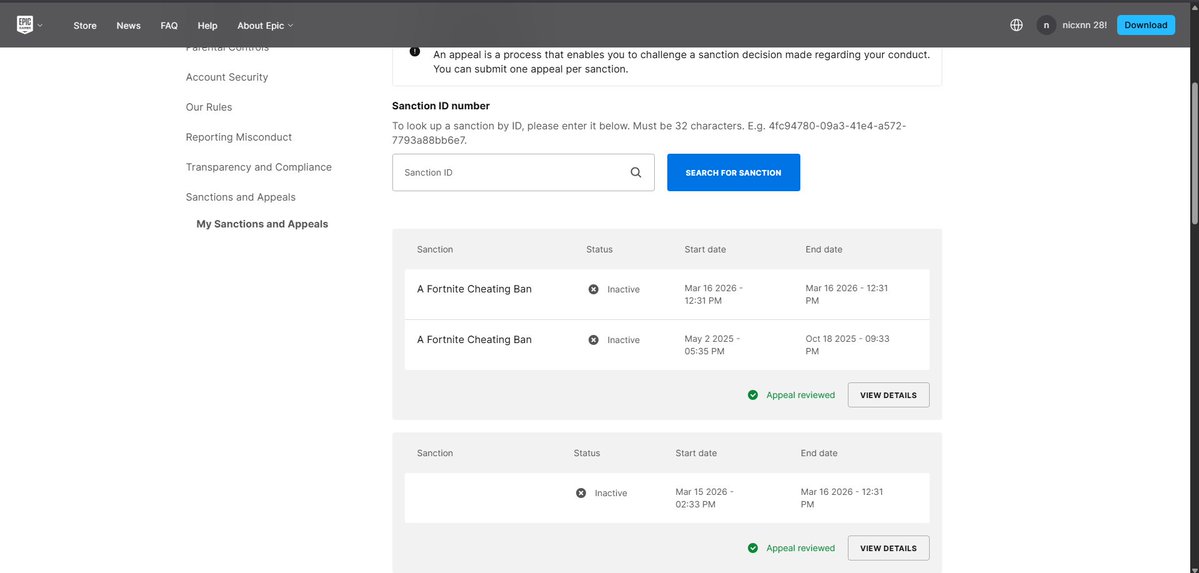Click end date Oct 18 2025 - 09:33 PM
This screenshot has height=573, width=1199.
[x=847, y=345]
